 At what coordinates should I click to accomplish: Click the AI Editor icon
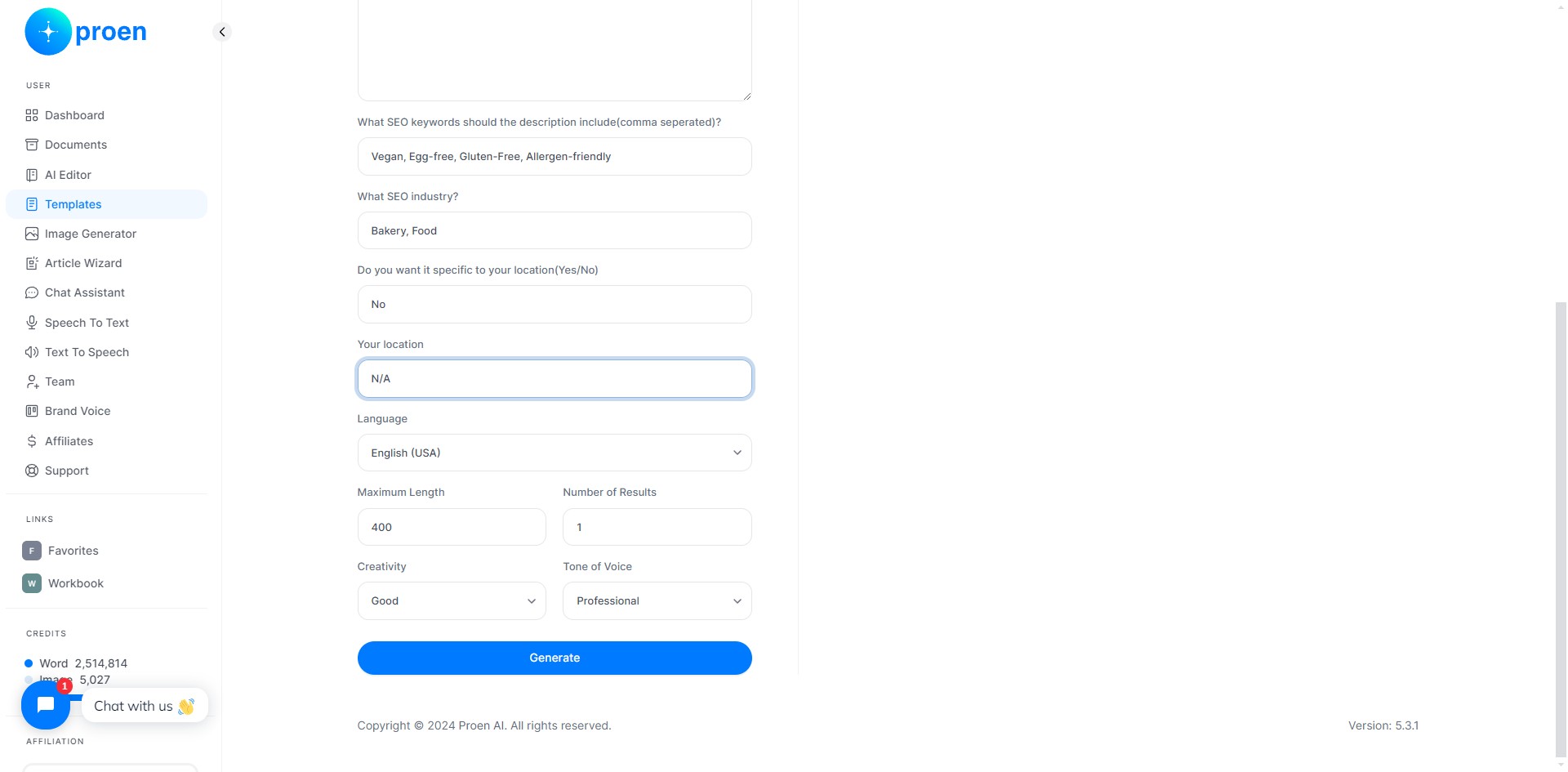[x=32, y=175]
